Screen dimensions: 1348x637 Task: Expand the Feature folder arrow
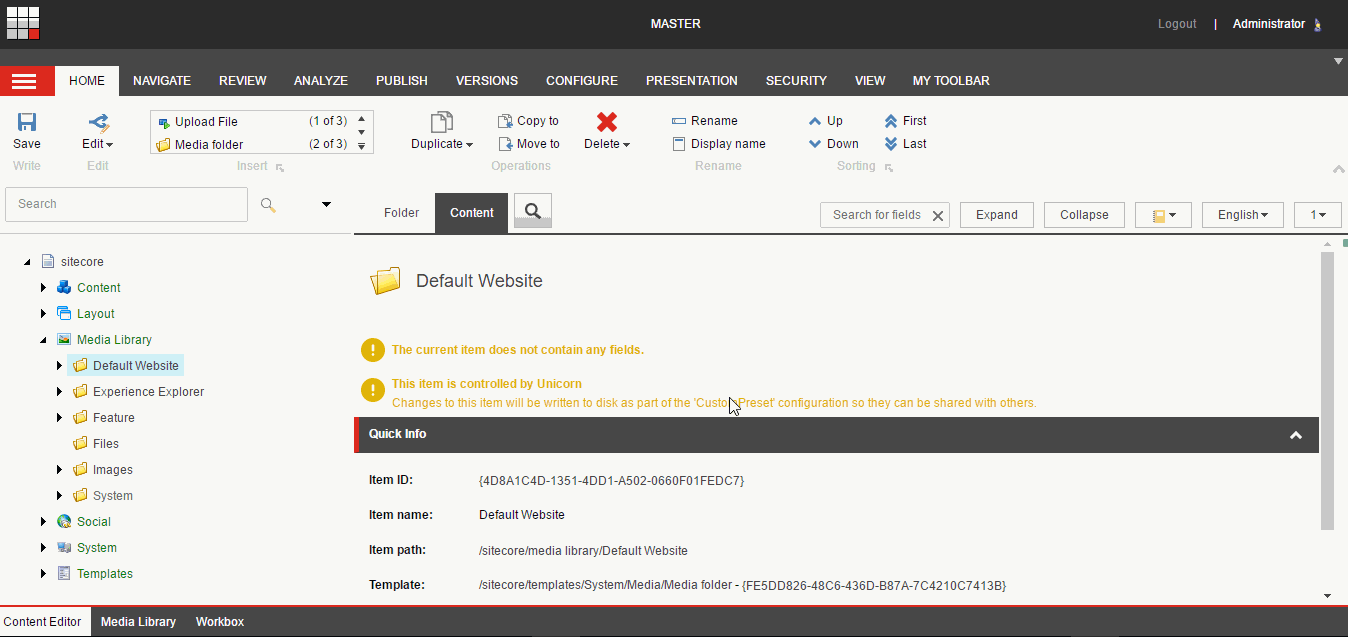pyautogui.click(x=59, y=418)
